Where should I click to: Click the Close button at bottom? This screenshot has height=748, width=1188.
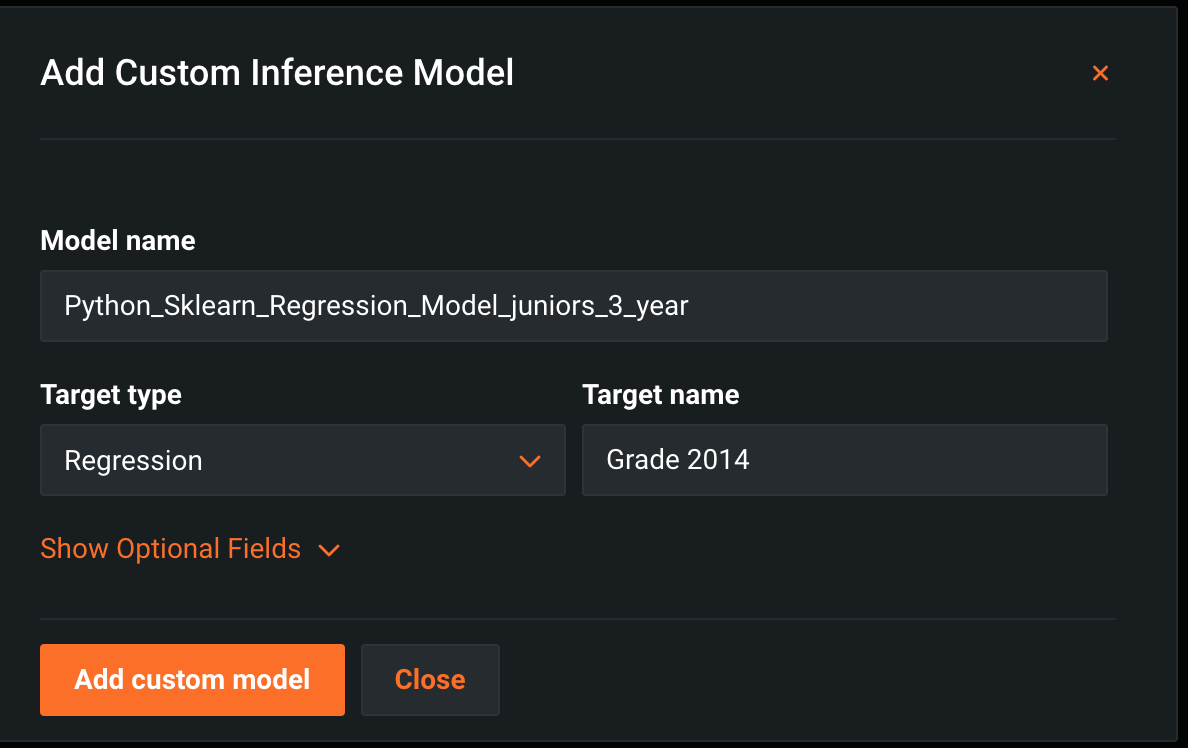430,680
